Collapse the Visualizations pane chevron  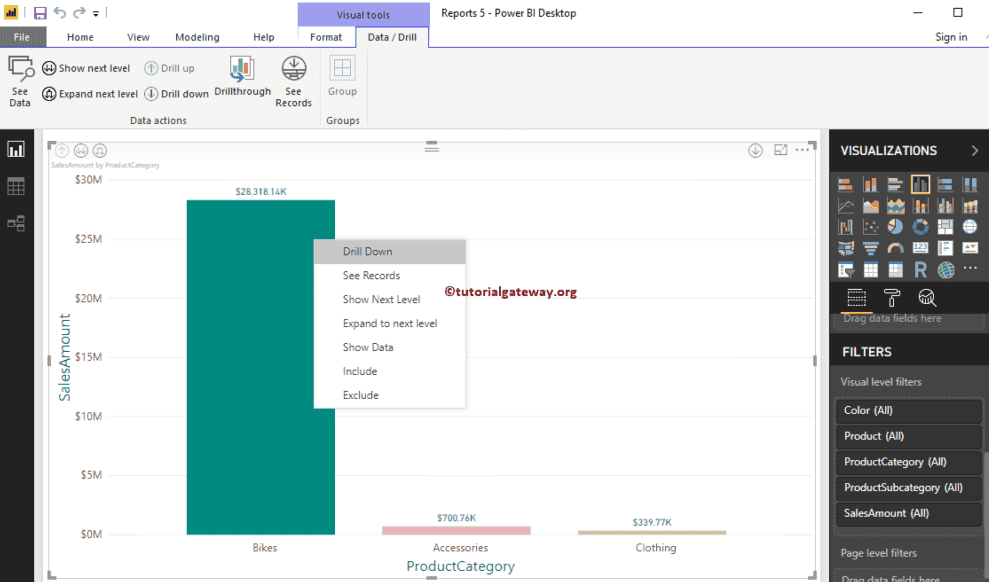pos(974,151)
